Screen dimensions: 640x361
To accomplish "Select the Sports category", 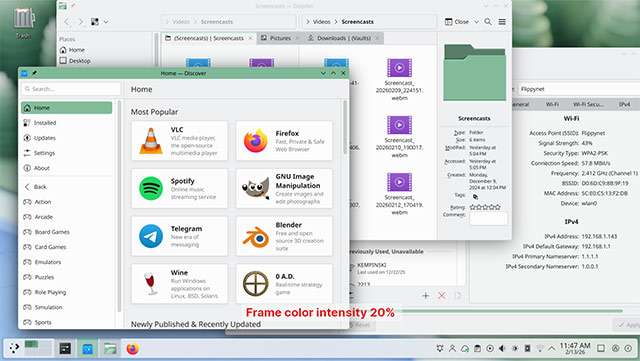I will (67, 323).
